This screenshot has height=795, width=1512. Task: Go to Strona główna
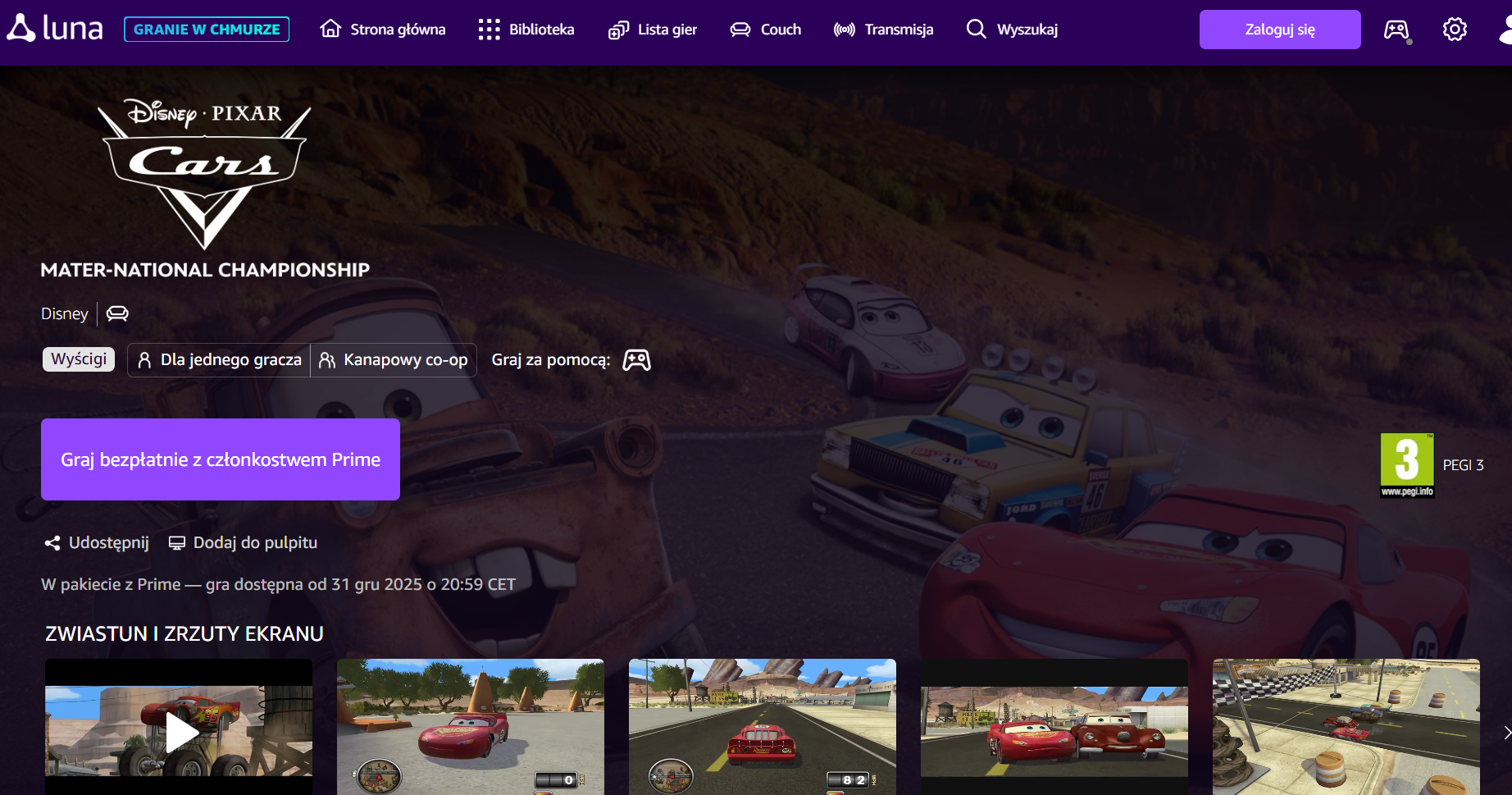click(382, 30)
